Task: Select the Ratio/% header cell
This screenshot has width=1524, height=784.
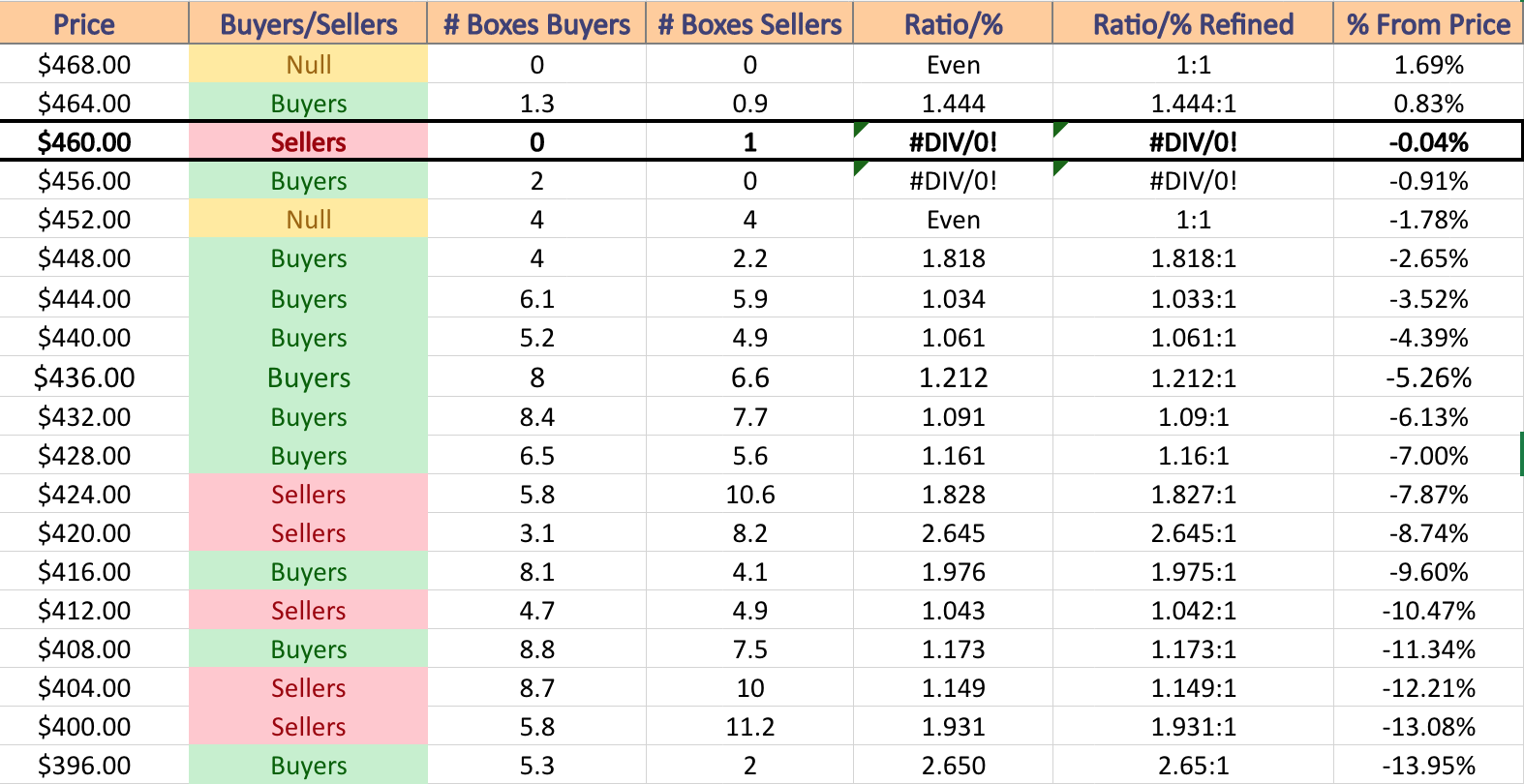Action: (953, 23)
